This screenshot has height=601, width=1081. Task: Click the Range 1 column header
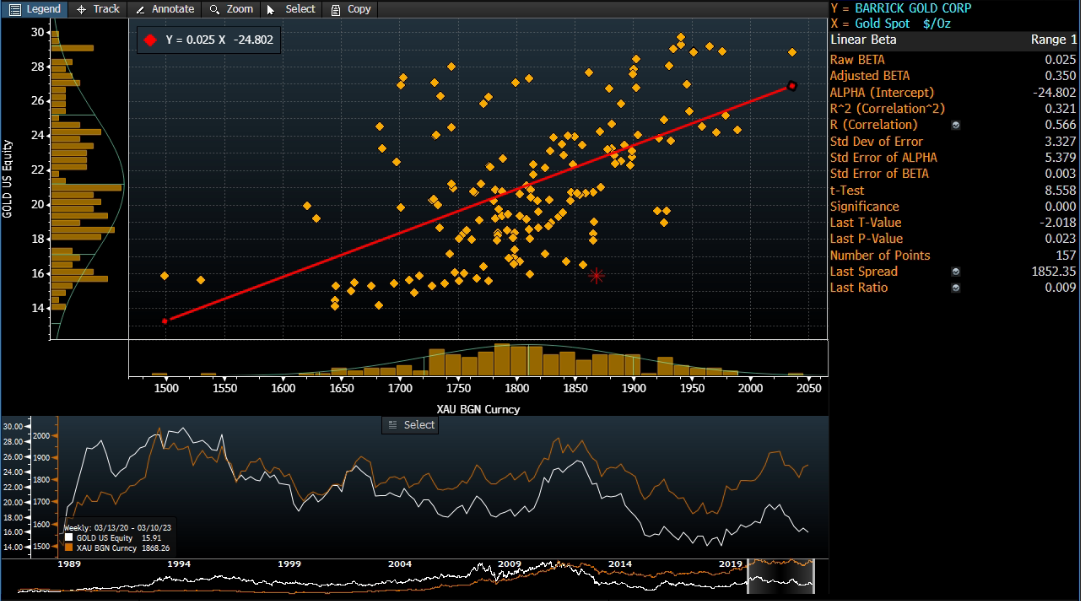tap(1053, 40)
